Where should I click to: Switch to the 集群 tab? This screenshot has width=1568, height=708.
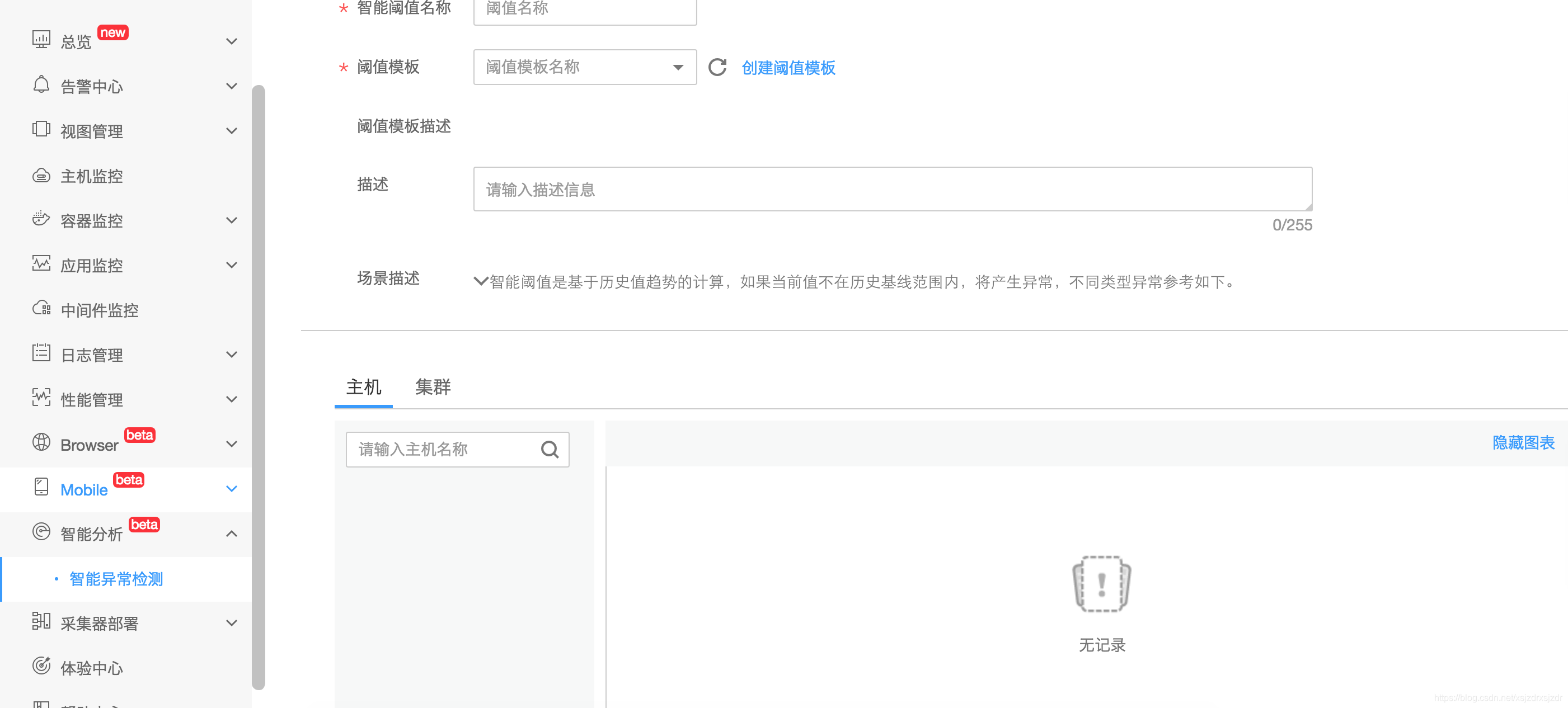pos(432,388)
